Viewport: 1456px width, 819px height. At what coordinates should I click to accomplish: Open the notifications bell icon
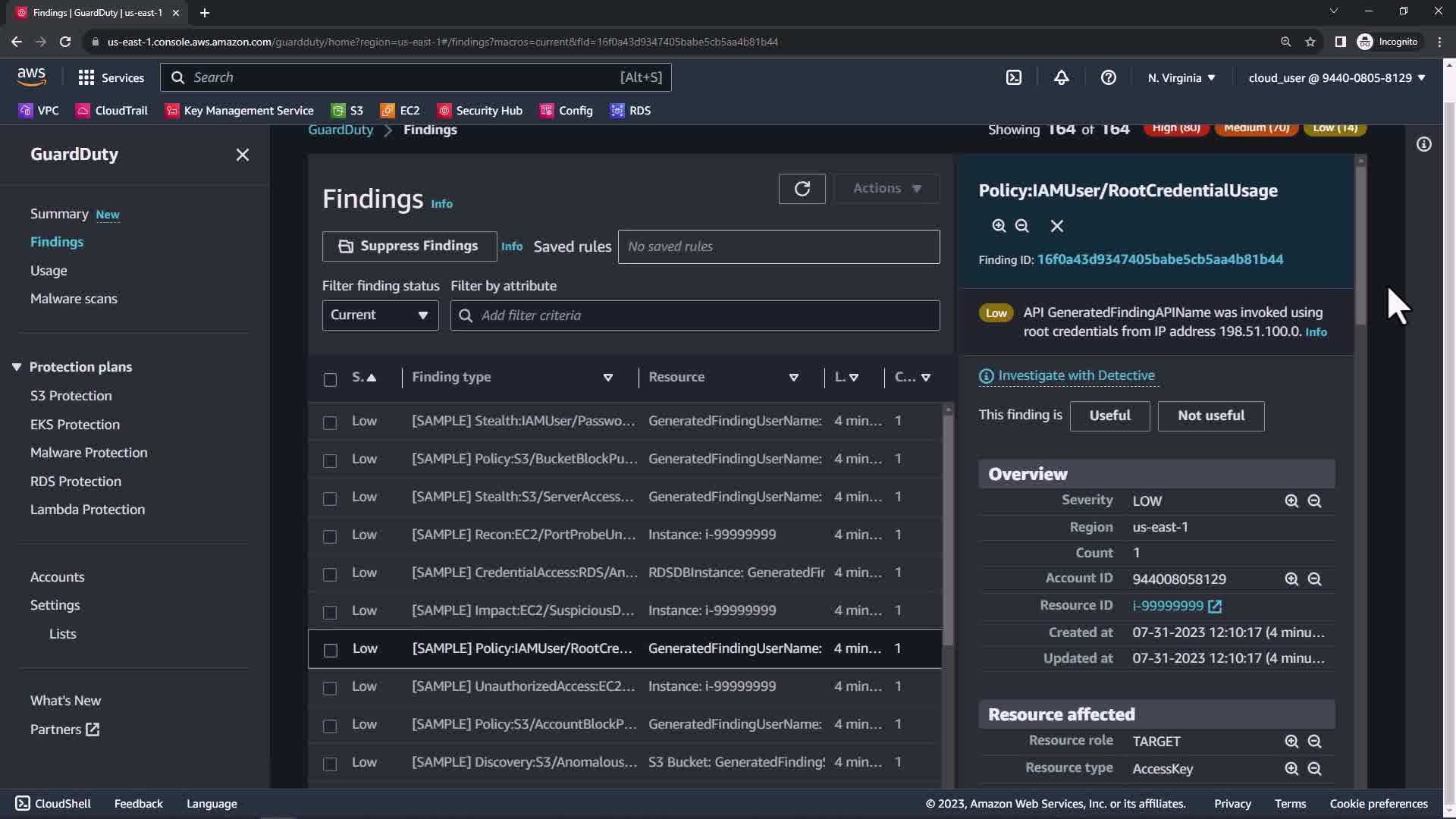point(1061,77)
